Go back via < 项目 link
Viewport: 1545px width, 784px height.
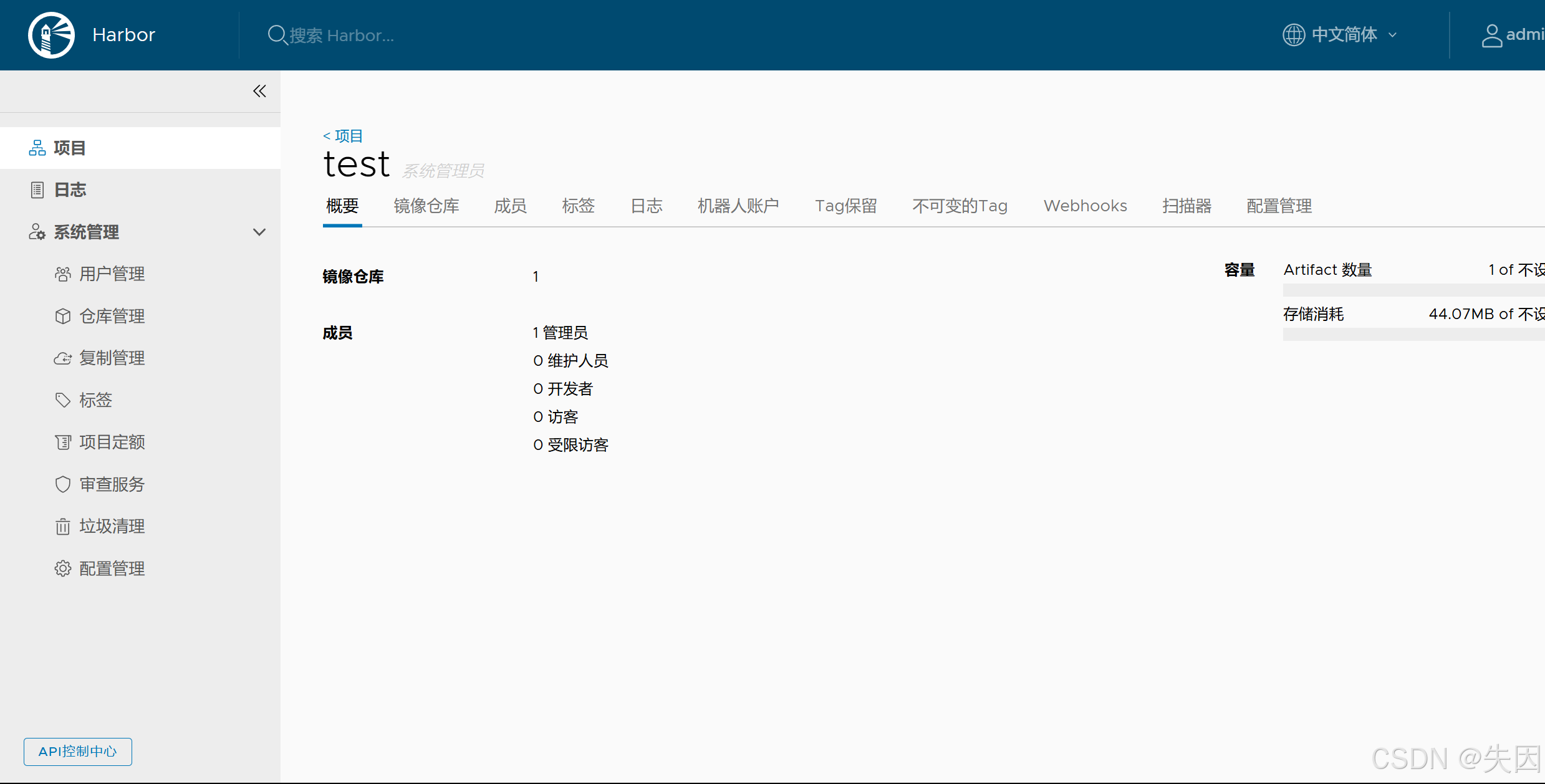343,136
